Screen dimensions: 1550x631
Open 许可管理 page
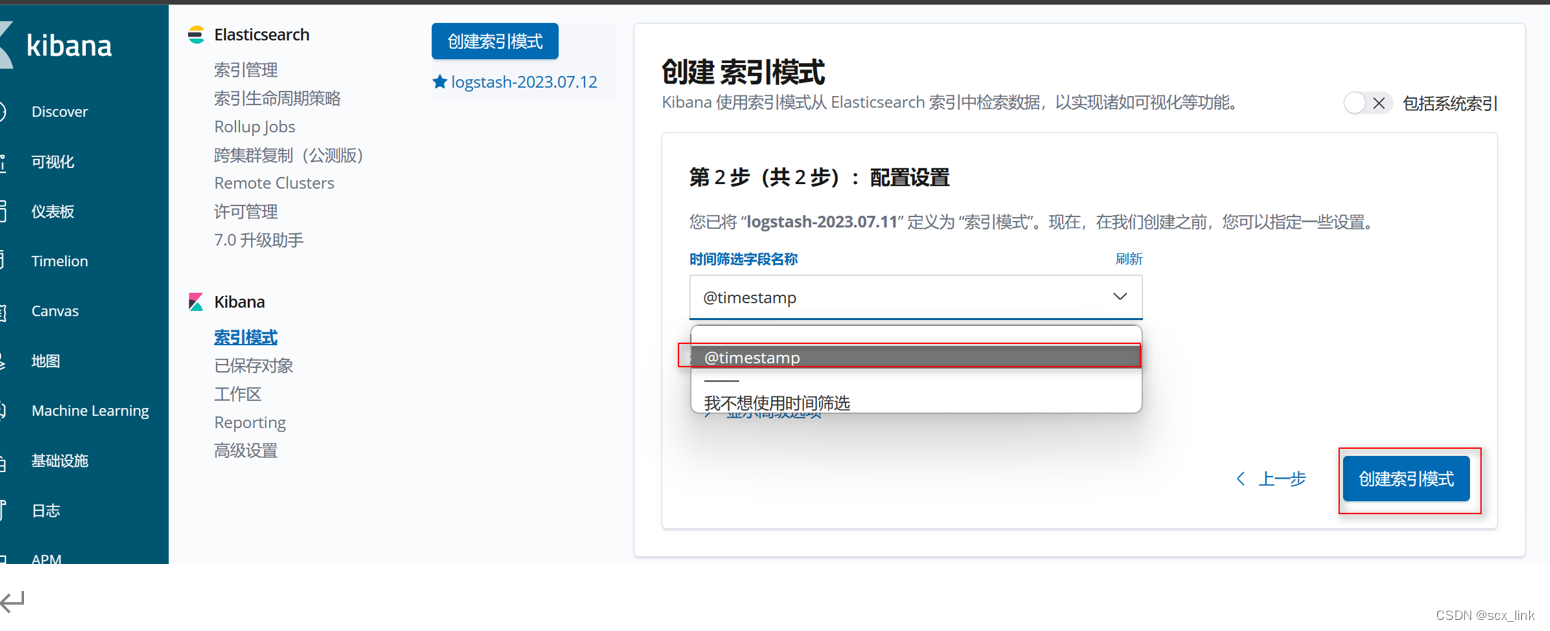(245, 212)
